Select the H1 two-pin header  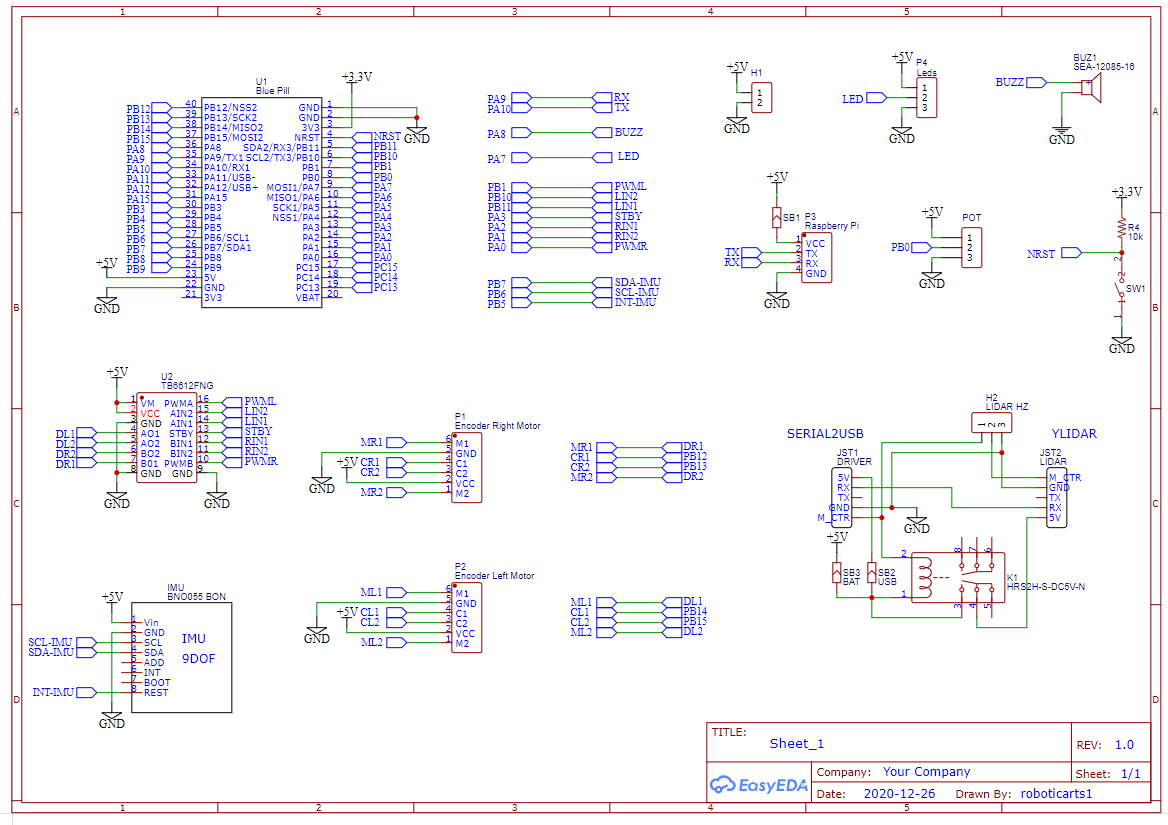tap(760, 98)
